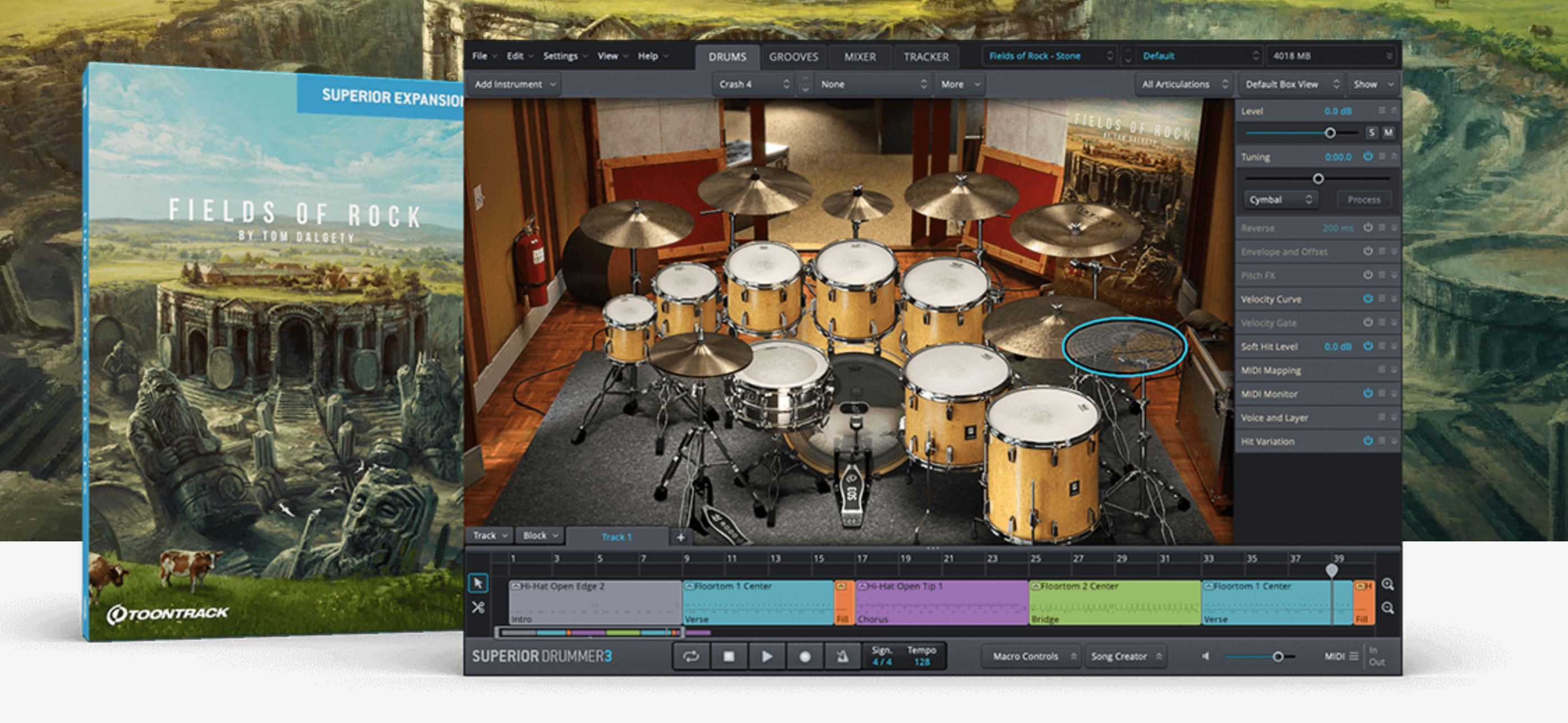Enable the Reverse power button
Viewport: 1568px width, 723px height.
click(x=1367, y=228)
